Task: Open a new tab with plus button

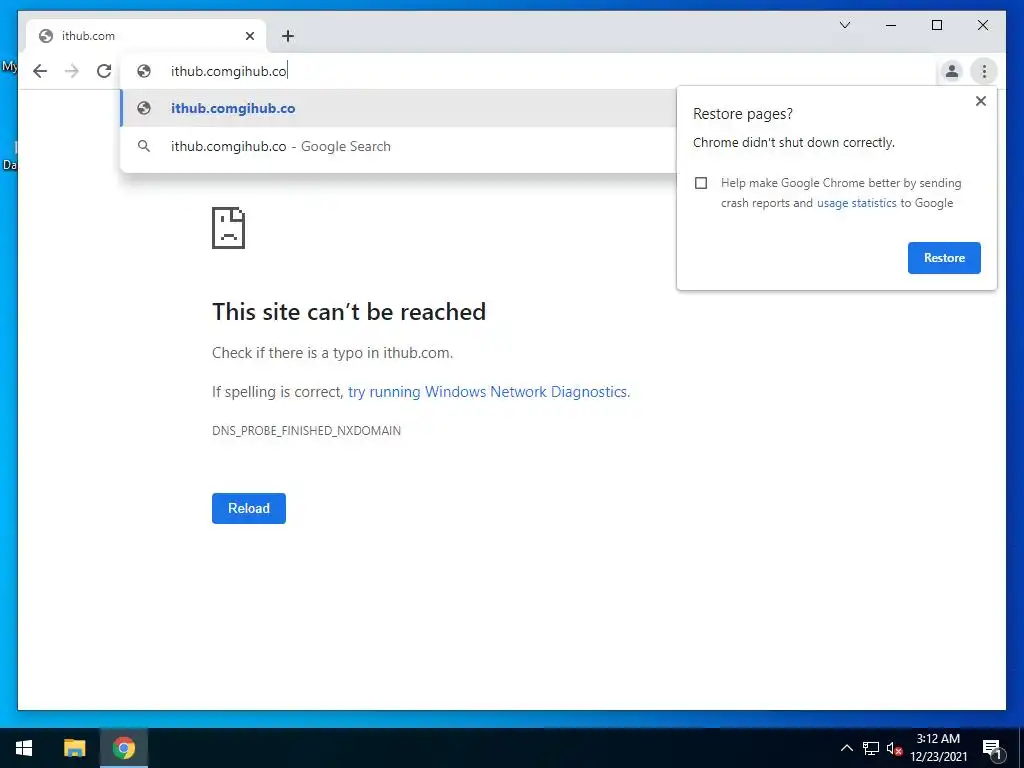Action: coord(288,36)
